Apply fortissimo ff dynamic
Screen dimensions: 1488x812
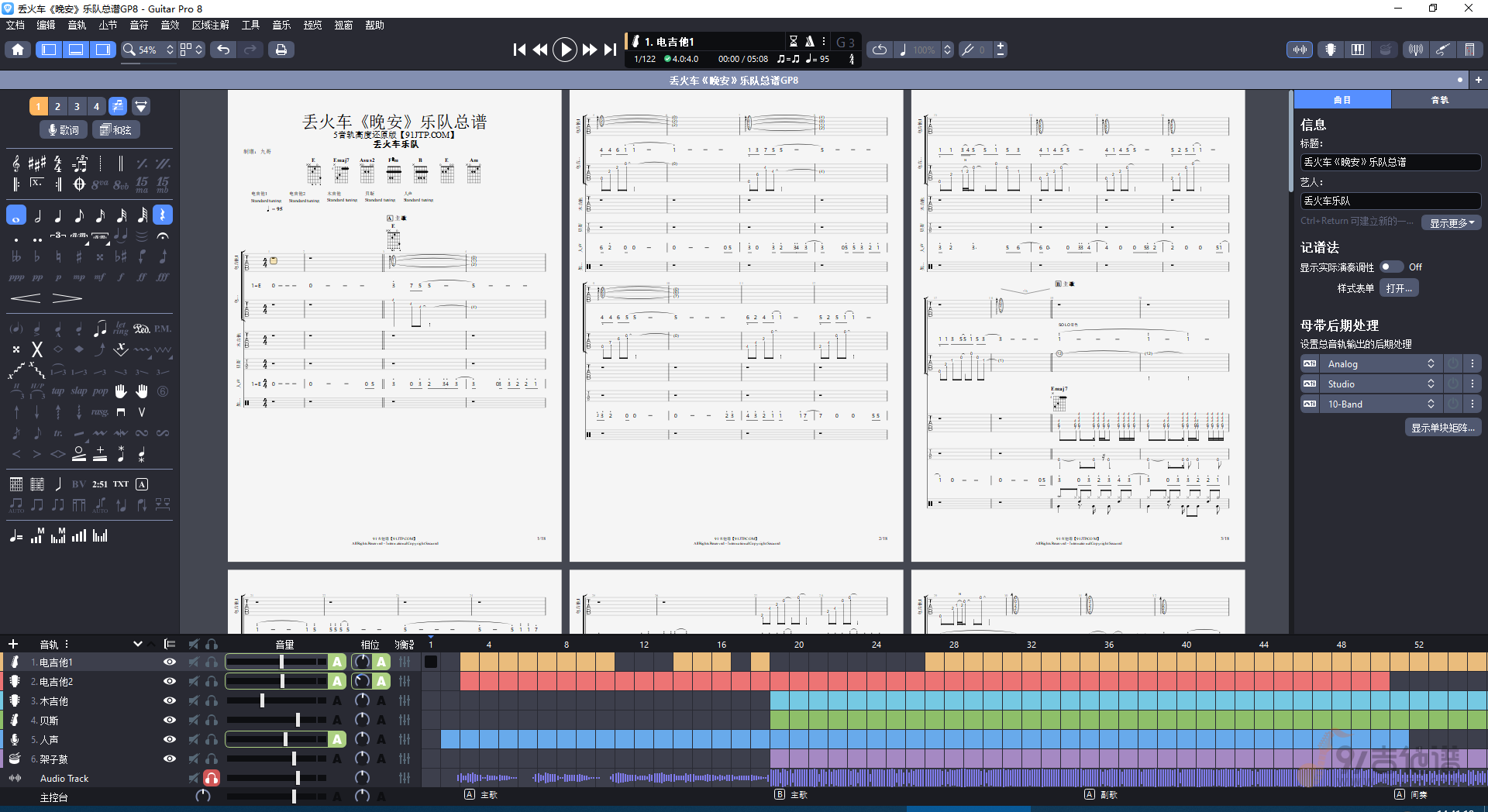tap(142, 277)
